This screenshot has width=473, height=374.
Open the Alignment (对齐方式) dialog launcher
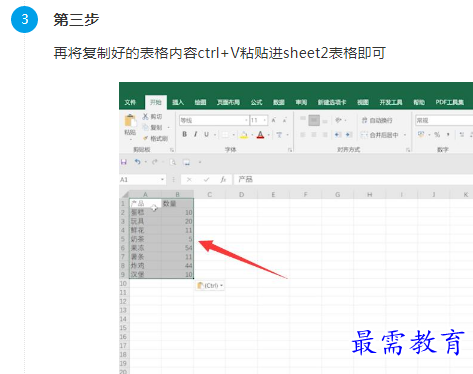coord(408,150)
